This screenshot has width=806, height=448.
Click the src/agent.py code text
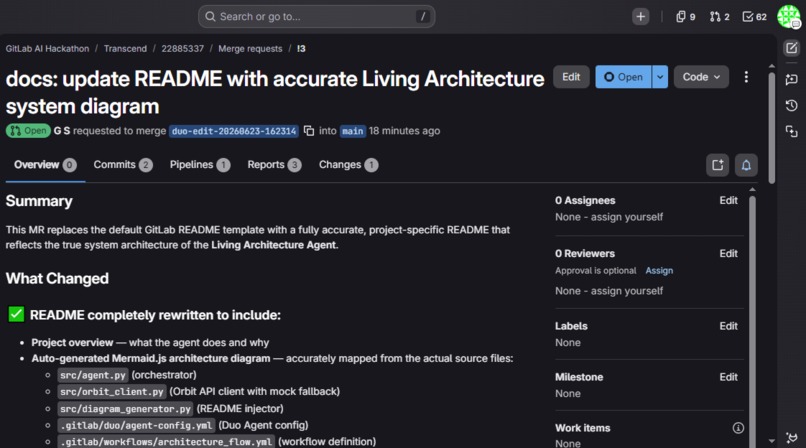point(93,375)
